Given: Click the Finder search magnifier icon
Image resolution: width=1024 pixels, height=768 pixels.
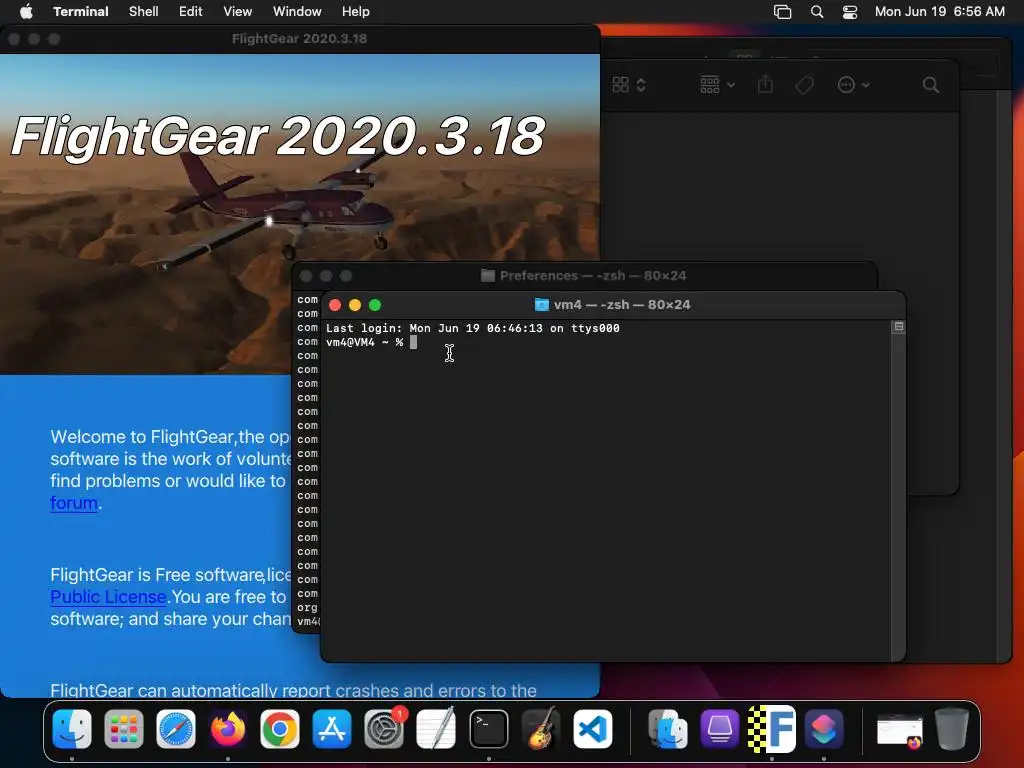Looking at the screenshot, I should pos(931,85).
